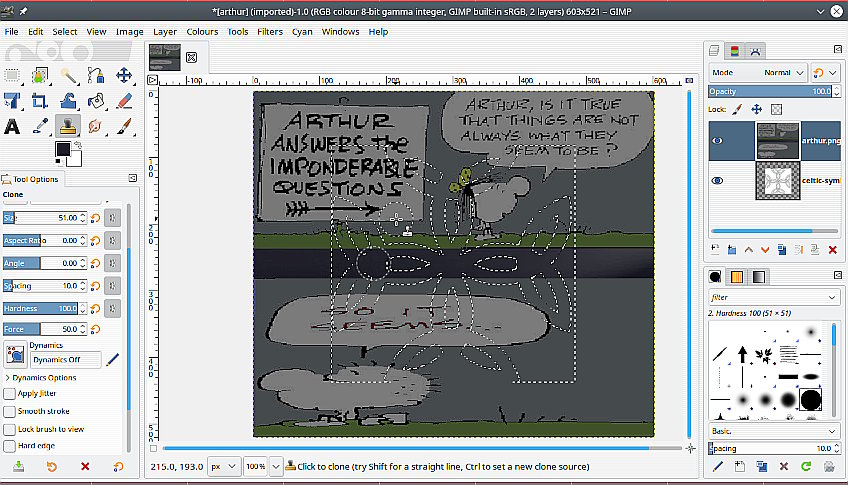The height and width of the screenshot is (485, 848).
Task: Enable Lock brush to view checkbox
Action: pyautogui.click(x=9, y=429)
